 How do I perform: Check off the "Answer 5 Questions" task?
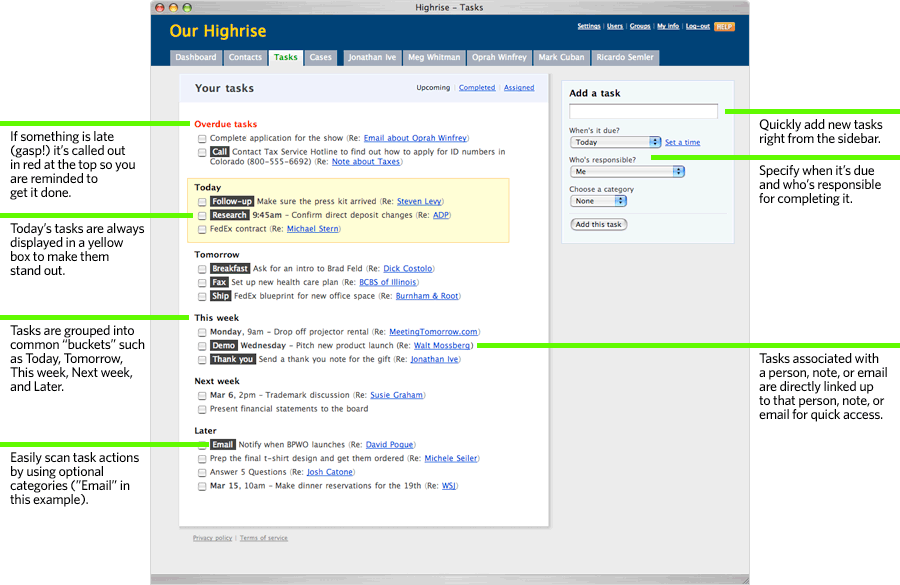[x=202, y=473]
